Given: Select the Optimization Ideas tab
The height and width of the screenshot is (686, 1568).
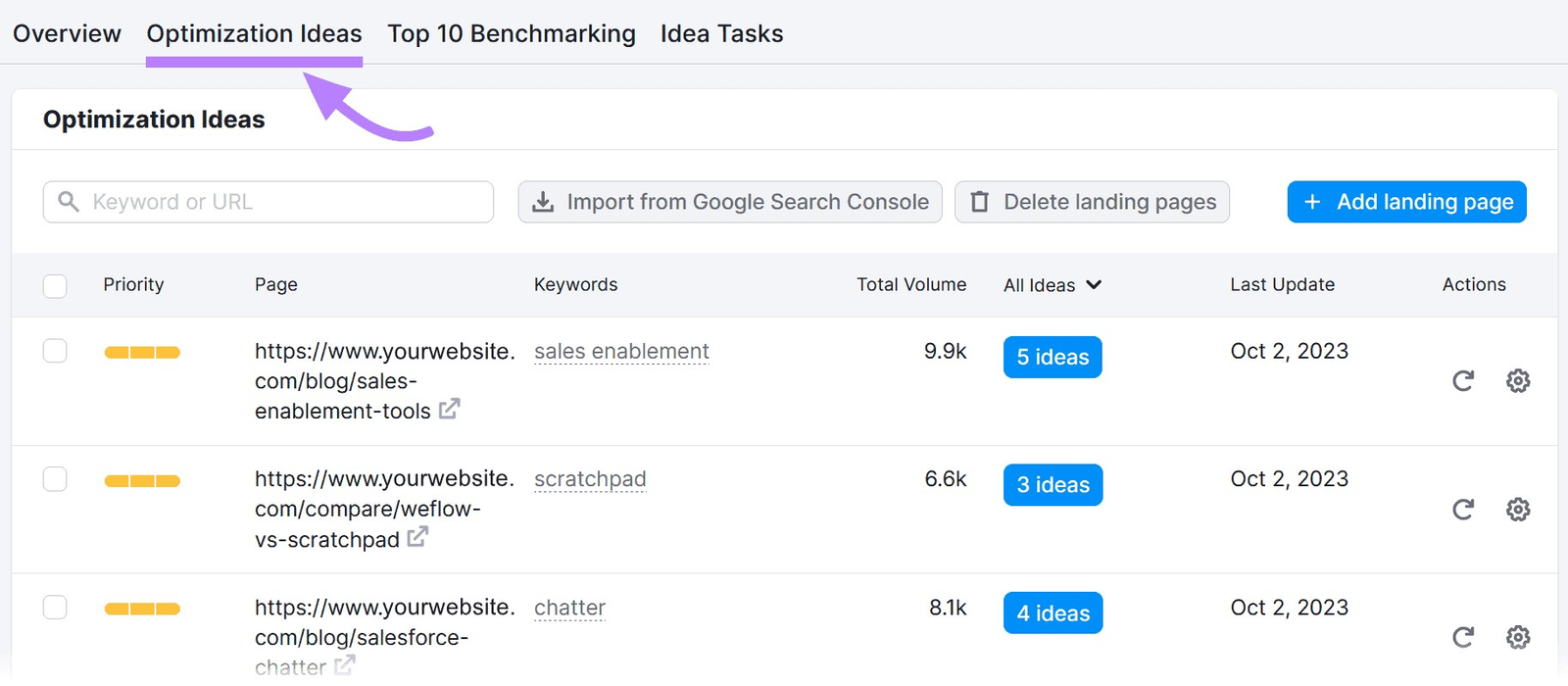Looking at the screenshot, I should tap(255, 33).
